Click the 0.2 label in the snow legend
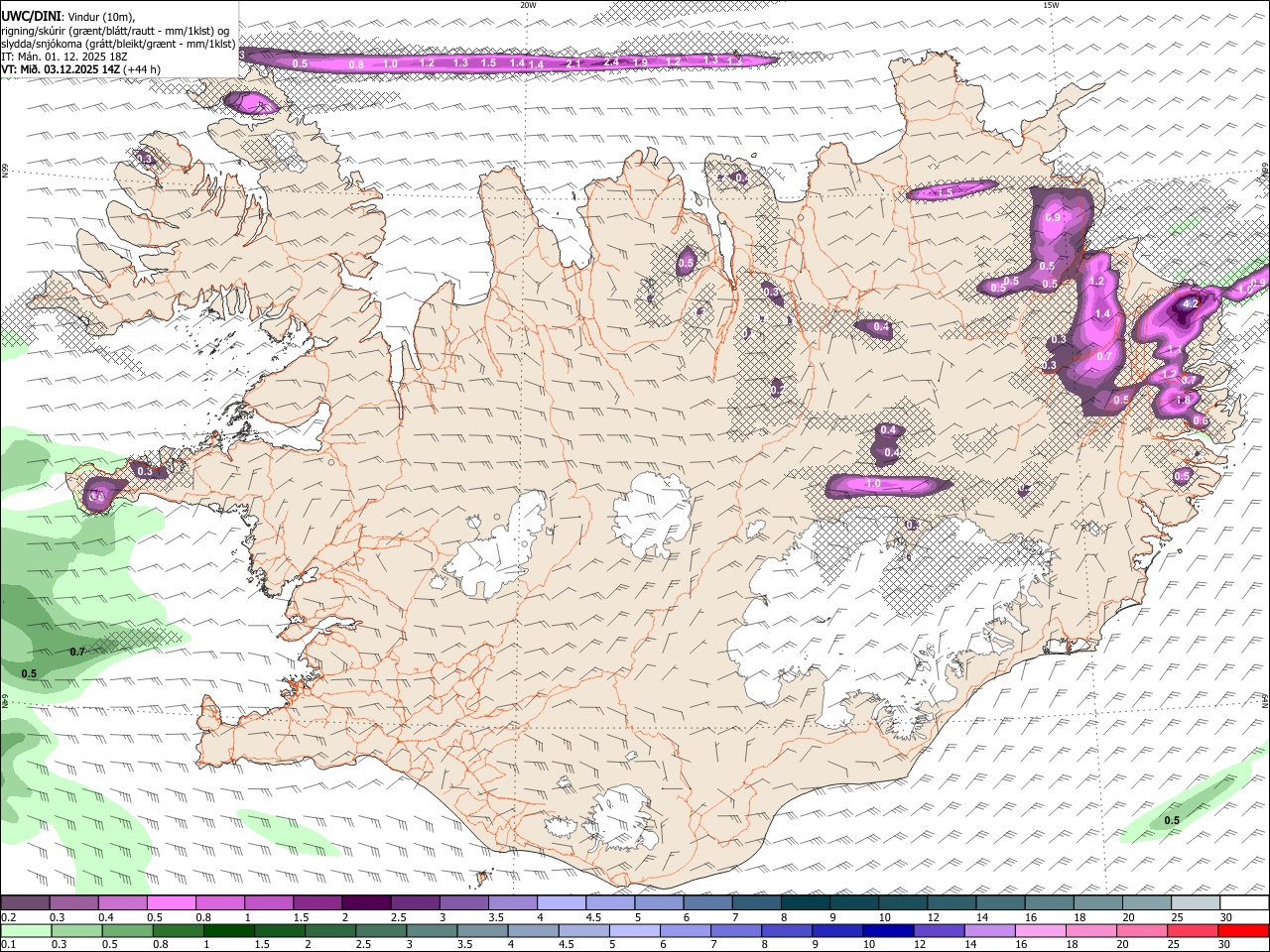This screenshot has height=952, width=1270. [x=8, y=917]
